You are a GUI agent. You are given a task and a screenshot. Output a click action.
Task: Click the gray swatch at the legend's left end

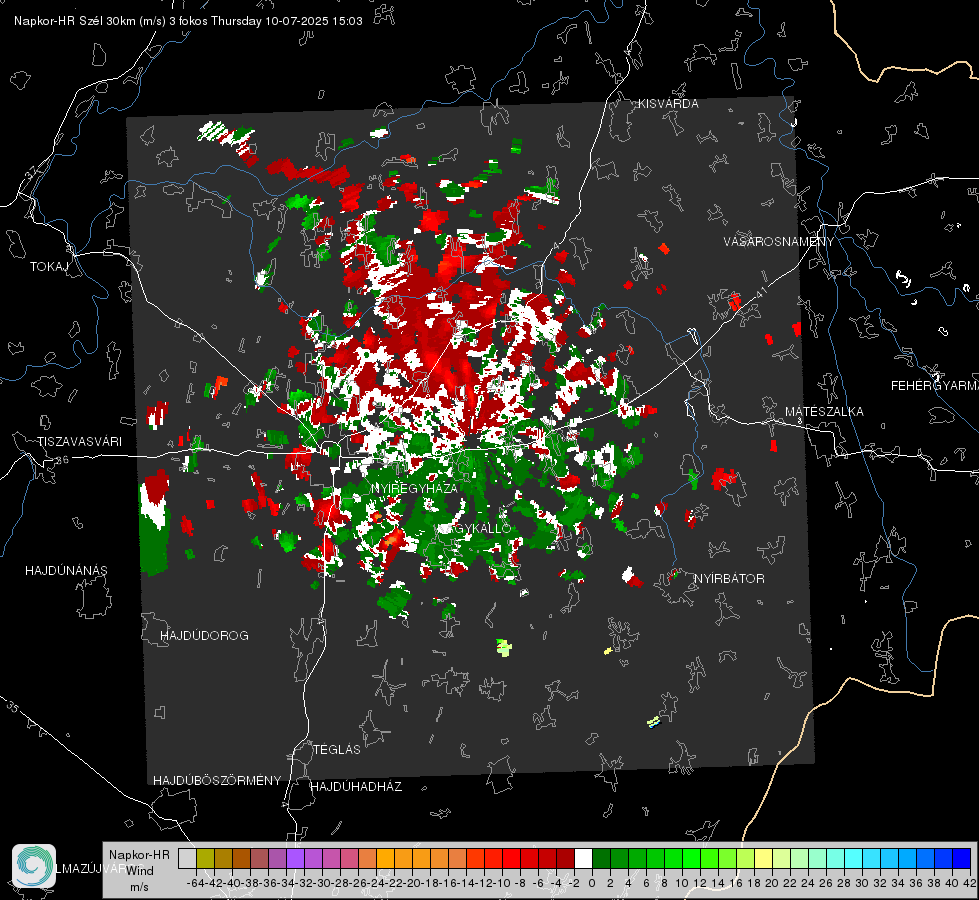[187, 858]
